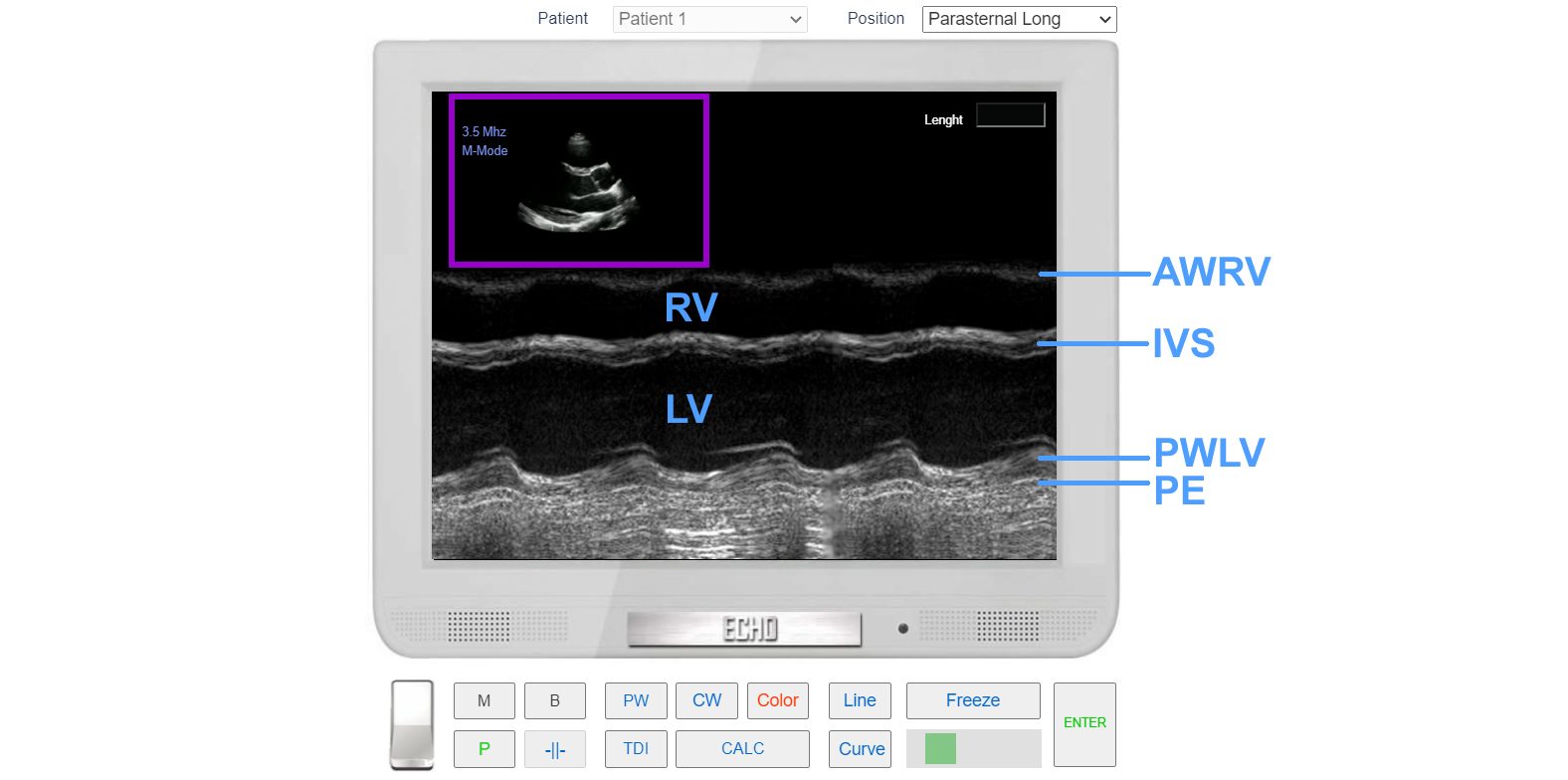The image size is (1568, 780).
Task: Enable Color Doppler mode
Action: click(x=777, y=700)
